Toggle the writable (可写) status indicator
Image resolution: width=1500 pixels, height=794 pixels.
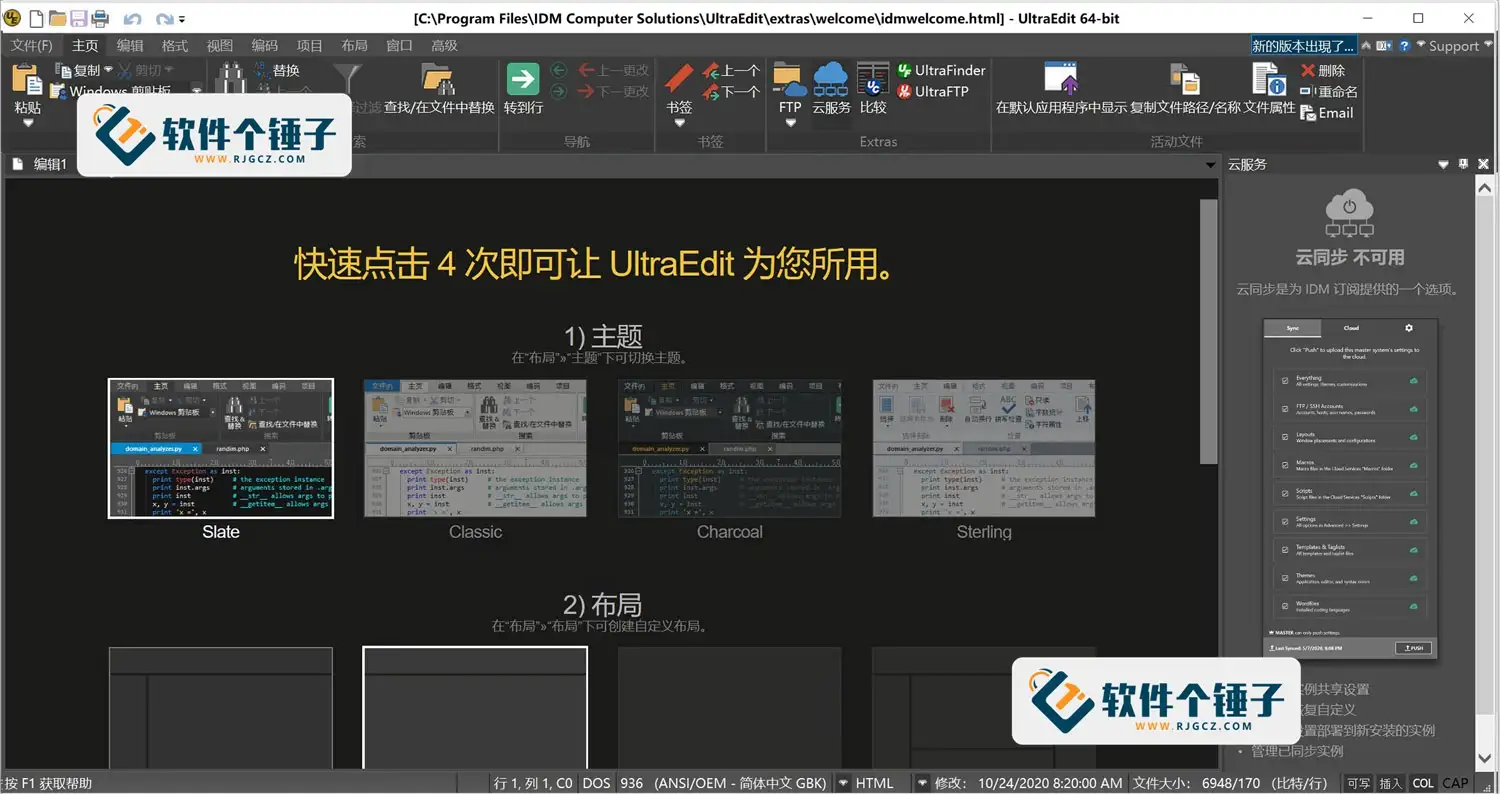[1358, 783]
